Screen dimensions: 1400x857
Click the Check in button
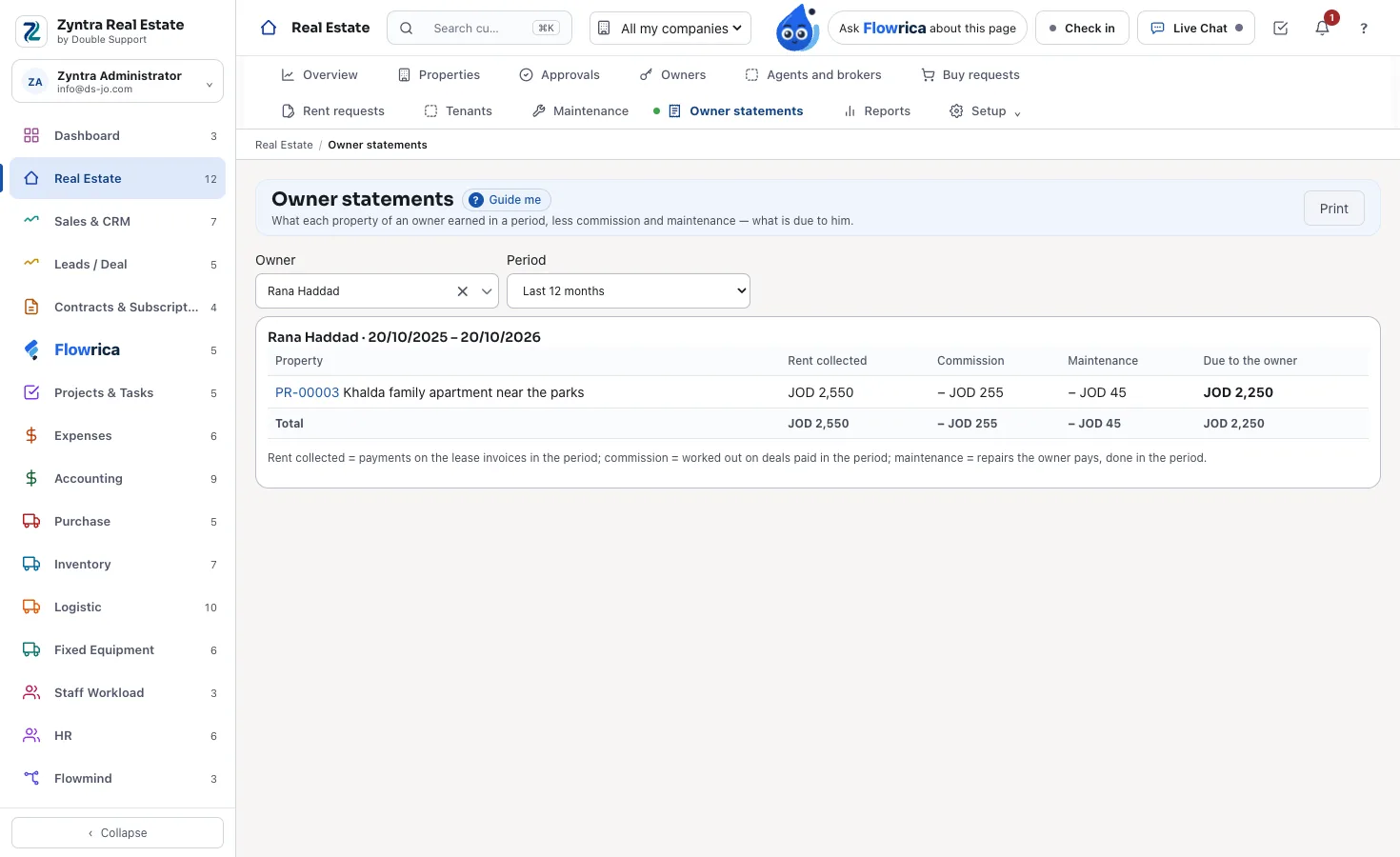pos(1082,29)
